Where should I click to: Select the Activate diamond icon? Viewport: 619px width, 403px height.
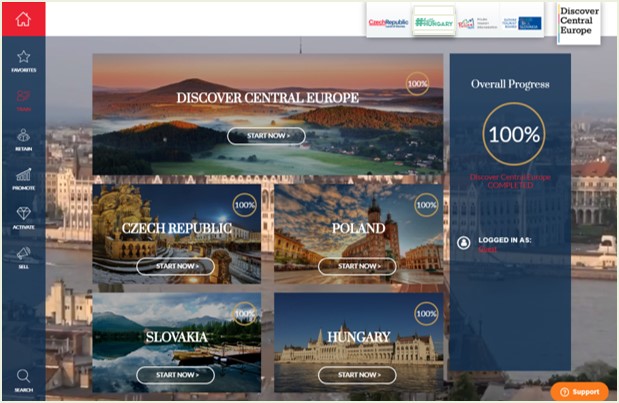point(23,216)
